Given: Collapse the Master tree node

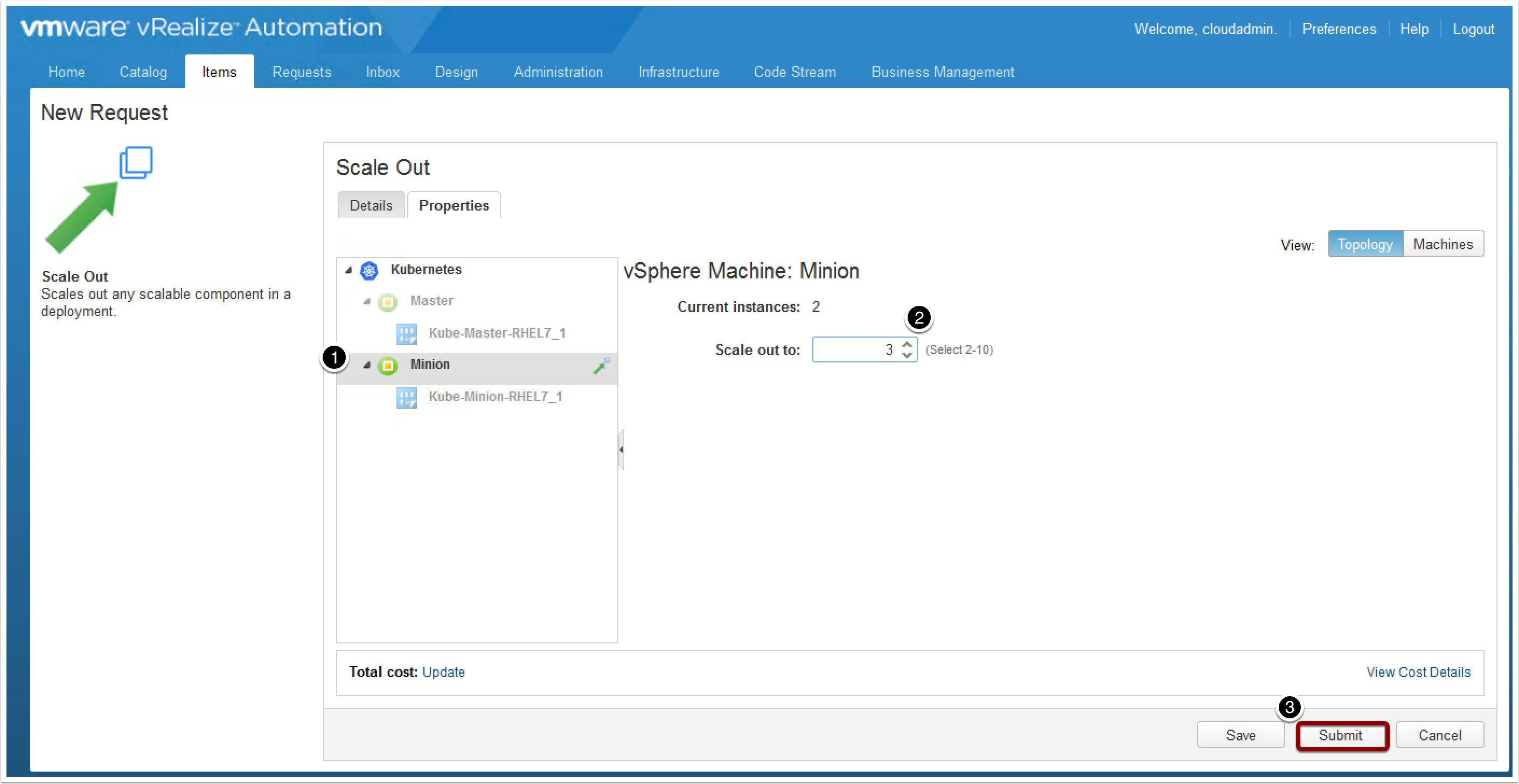Looking at the screenshot, I should [367, 302].
